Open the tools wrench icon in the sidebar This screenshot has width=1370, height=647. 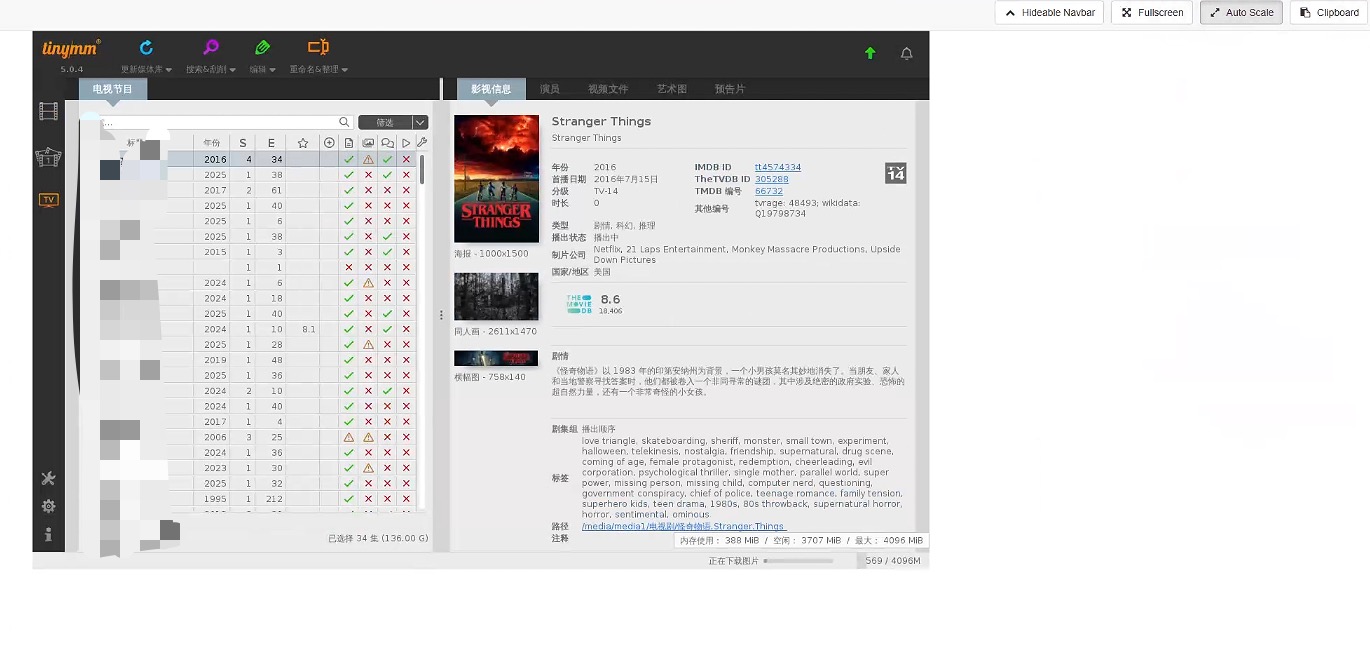48,478
